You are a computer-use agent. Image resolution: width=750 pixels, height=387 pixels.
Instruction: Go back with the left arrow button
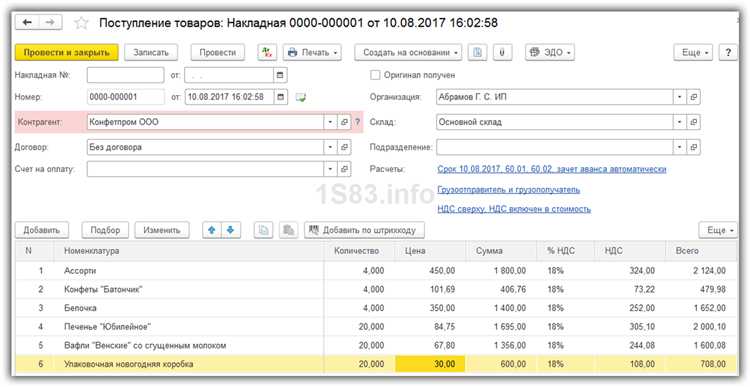(x=27, y=22)
